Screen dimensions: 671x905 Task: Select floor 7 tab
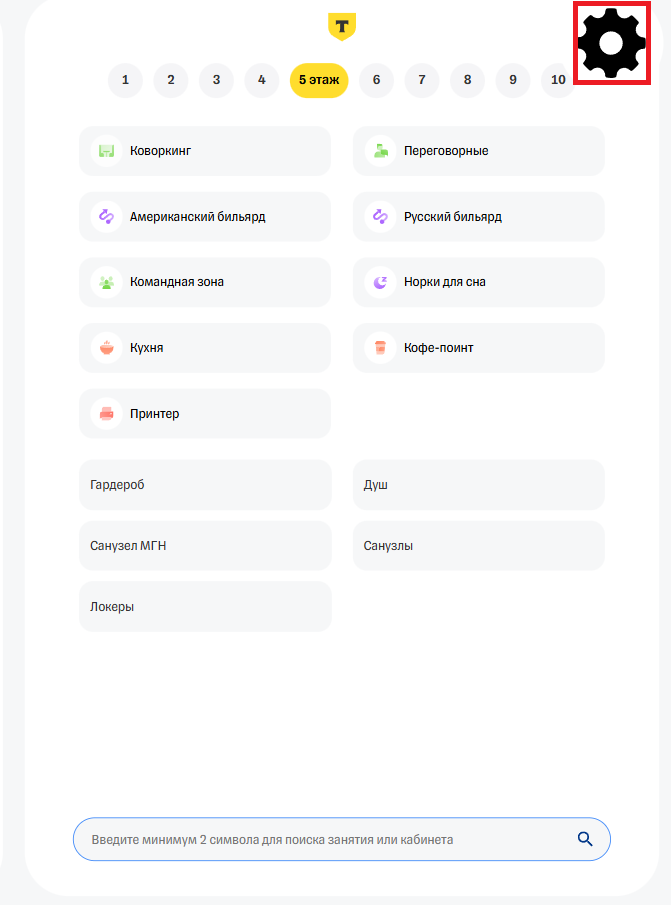[x=422, y=80]
